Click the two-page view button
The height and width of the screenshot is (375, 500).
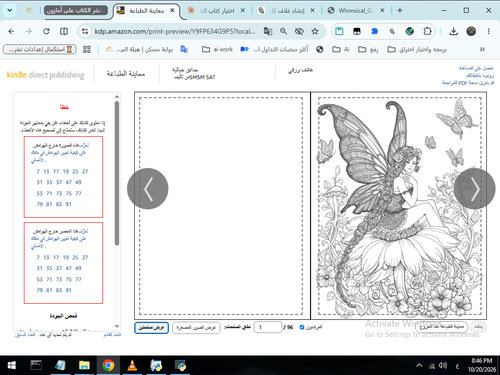click(x=151, y=328)
